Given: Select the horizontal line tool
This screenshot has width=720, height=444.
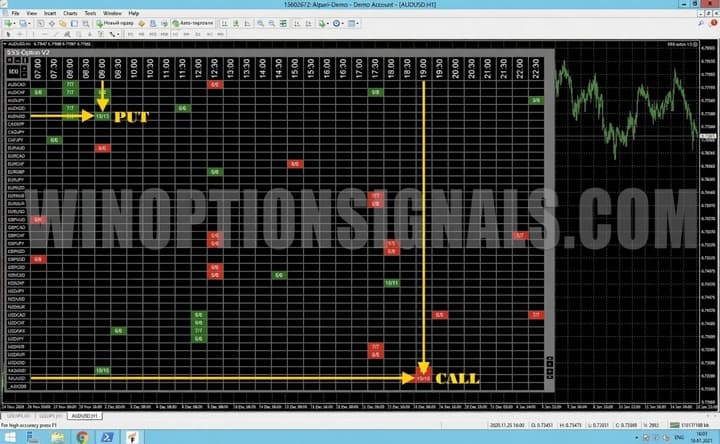Looking at the screenshot, I should (45, 34).
